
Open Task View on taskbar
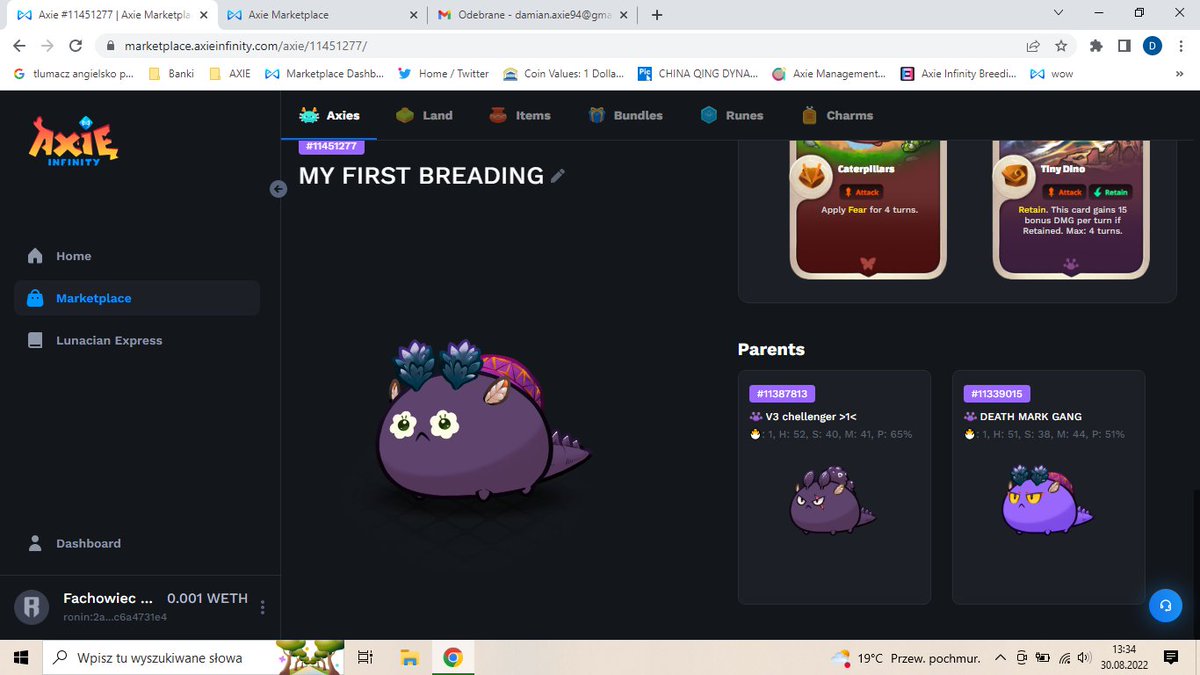pos(365,658)
